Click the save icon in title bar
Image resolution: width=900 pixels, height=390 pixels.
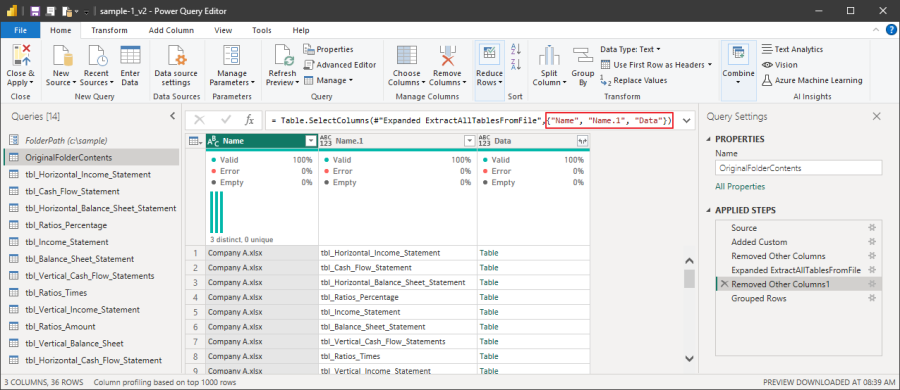[35, 11]
